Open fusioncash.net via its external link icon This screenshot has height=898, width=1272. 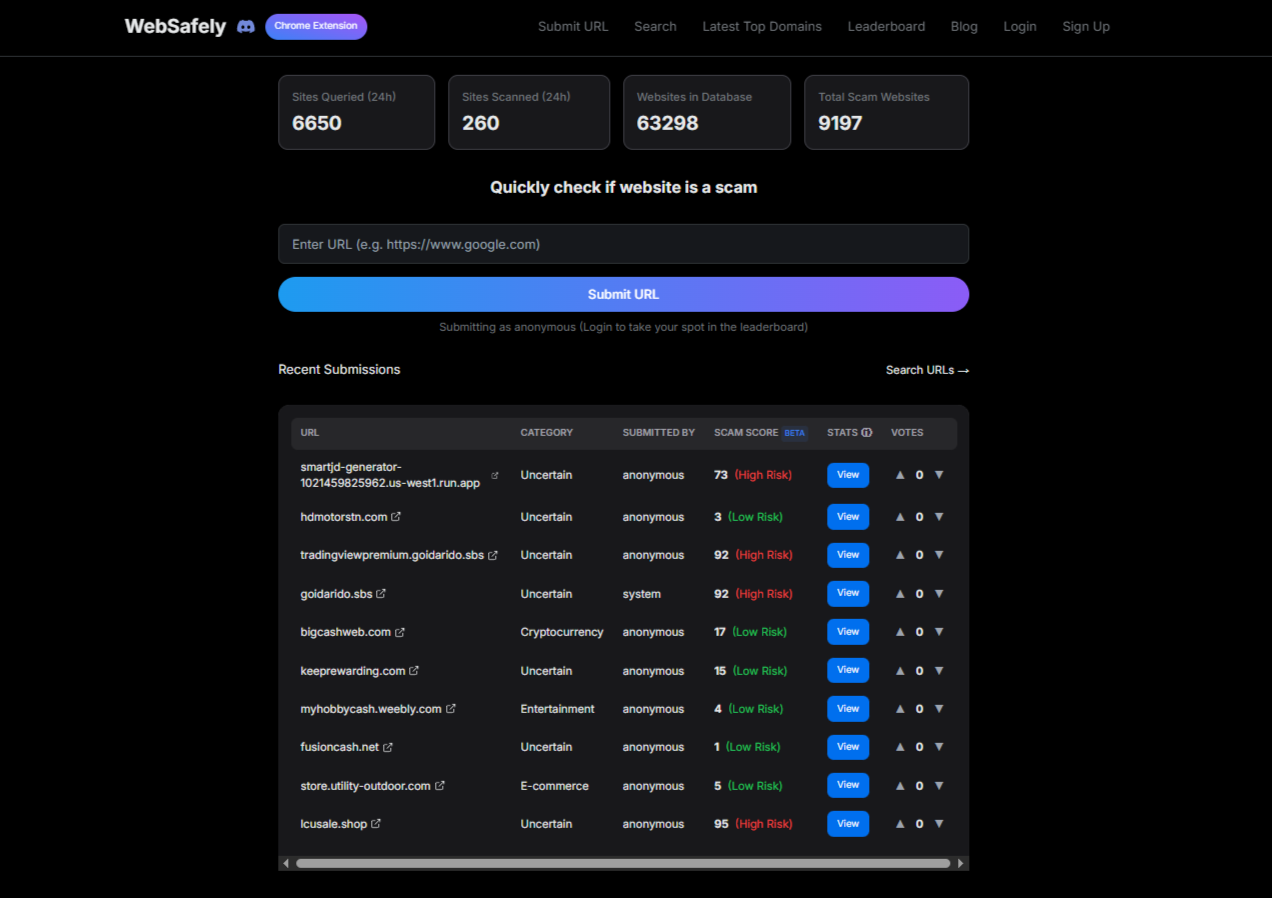tap(389, 746)
